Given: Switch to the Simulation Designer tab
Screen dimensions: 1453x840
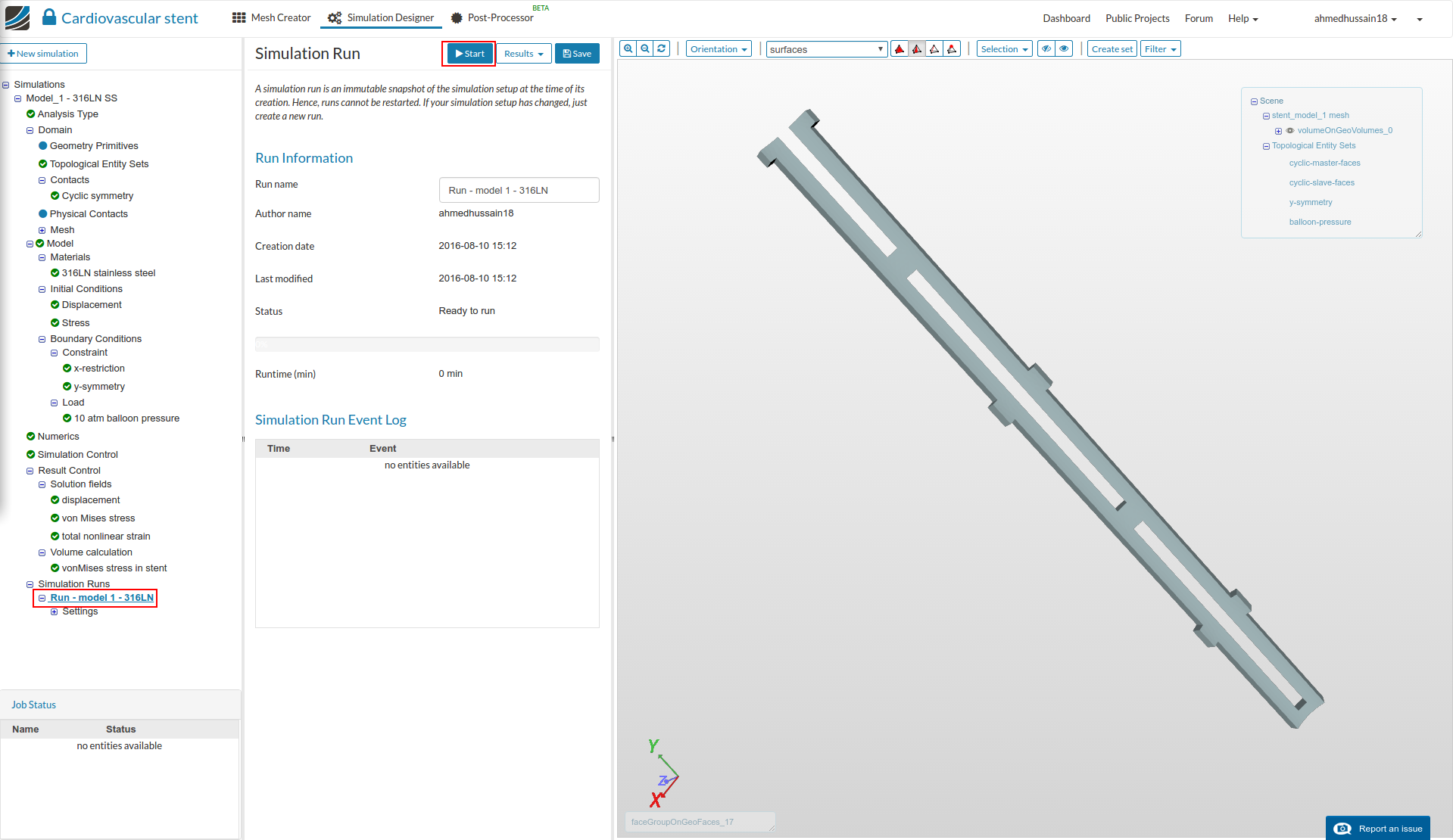Looking at the screenshot, I should (381, 18).
